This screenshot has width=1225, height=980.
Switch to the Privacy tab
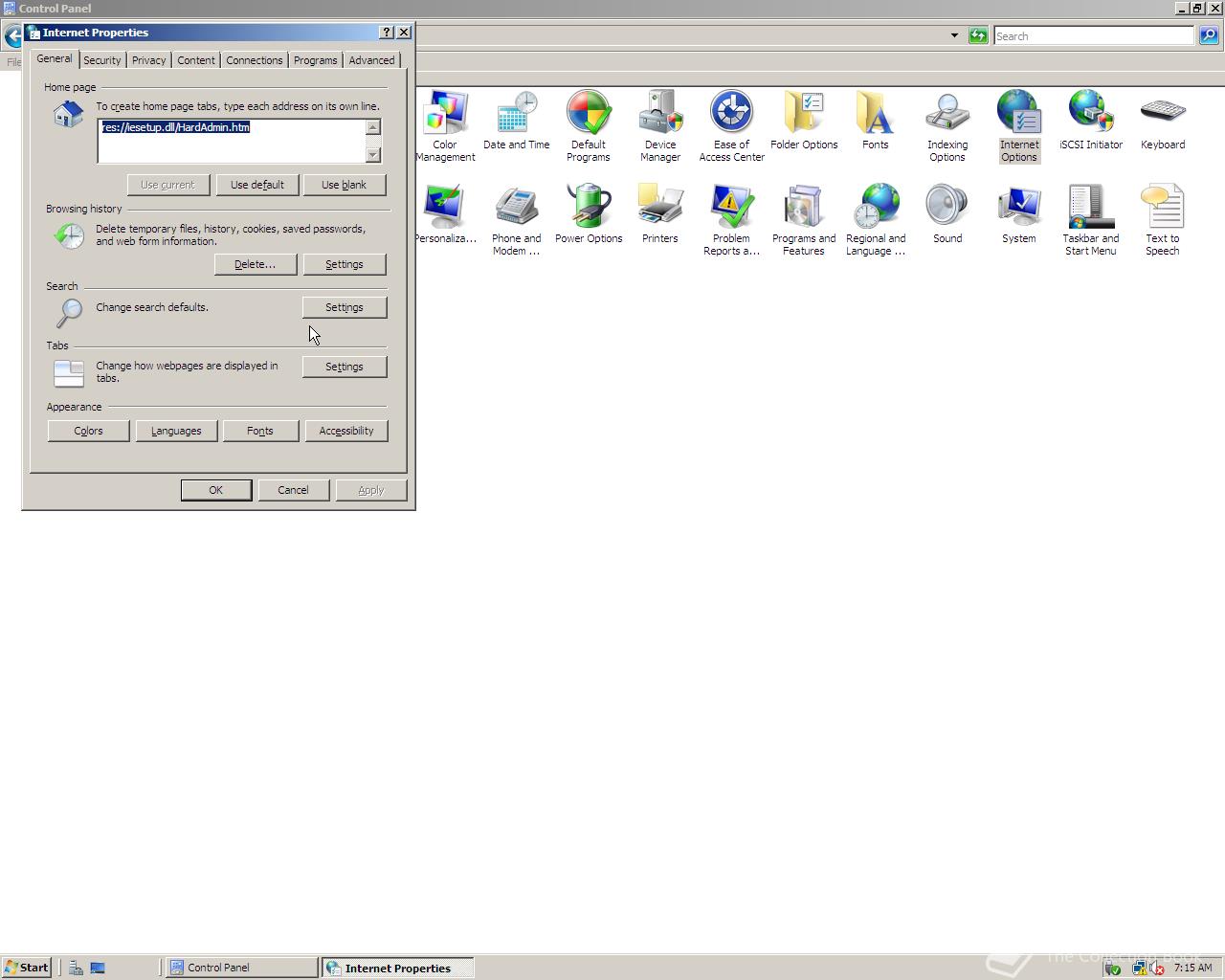(x=149, y=60)
